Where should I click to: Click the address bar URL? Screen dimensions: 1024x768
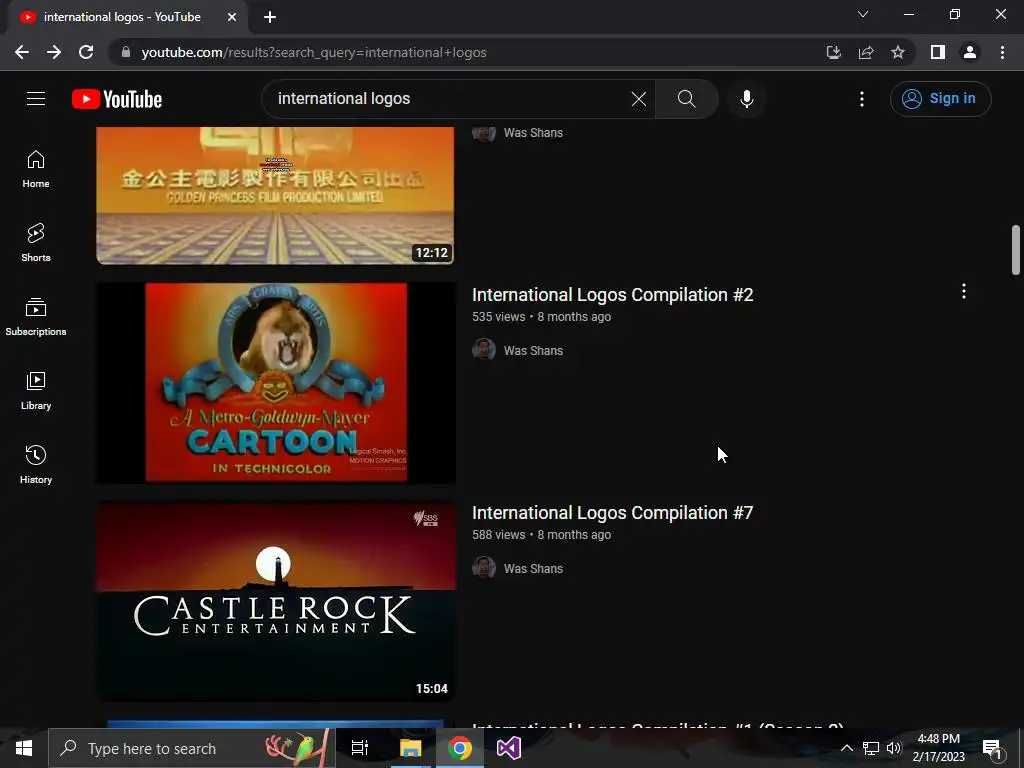[313, 52]
